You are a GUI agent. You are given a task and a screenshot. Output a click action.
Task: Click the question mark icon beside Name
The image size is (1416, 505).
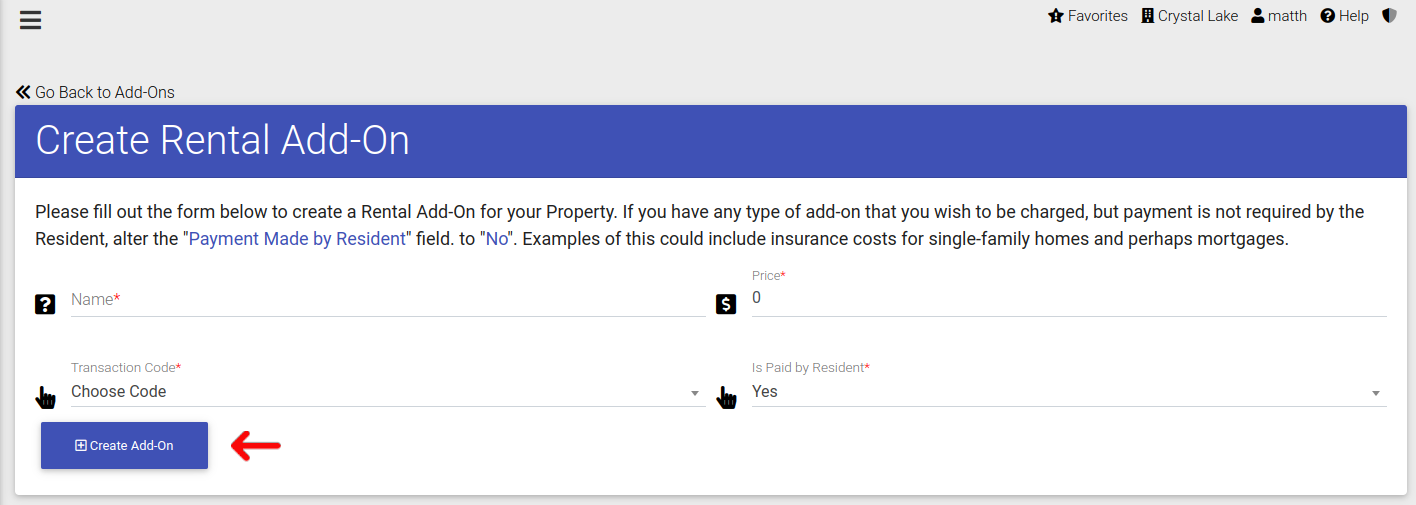coord(45,304)
